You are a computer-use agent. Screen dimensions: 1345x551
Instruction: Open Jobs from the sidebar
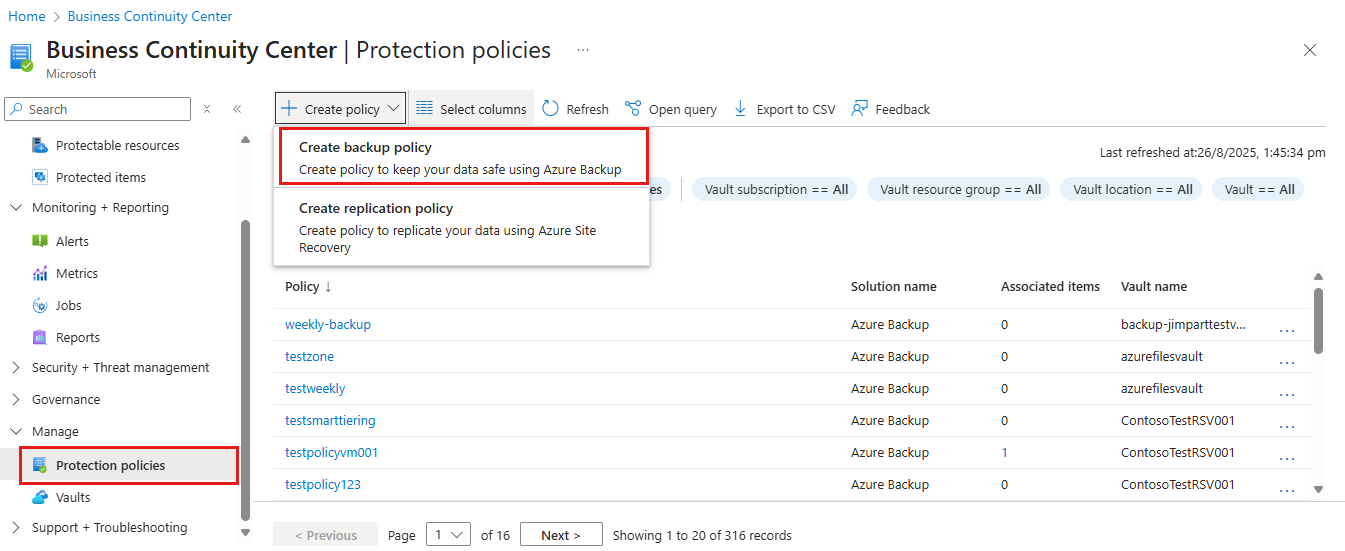click(x=69, y=305)
